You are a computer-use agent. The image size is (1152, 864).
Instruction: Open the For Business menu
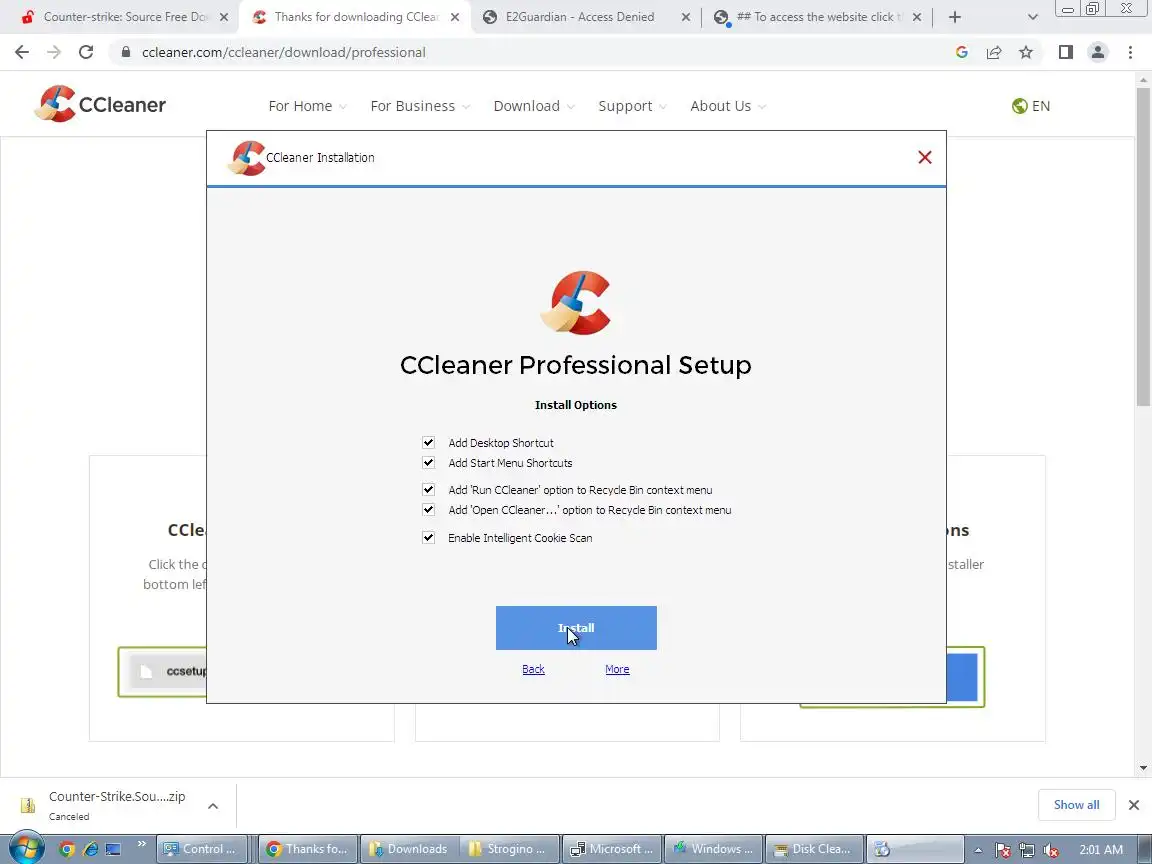(420, 106)
